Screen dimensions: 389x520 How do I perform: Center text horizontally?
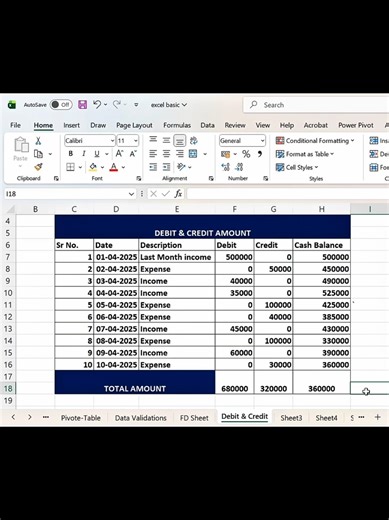click(166, 154)
